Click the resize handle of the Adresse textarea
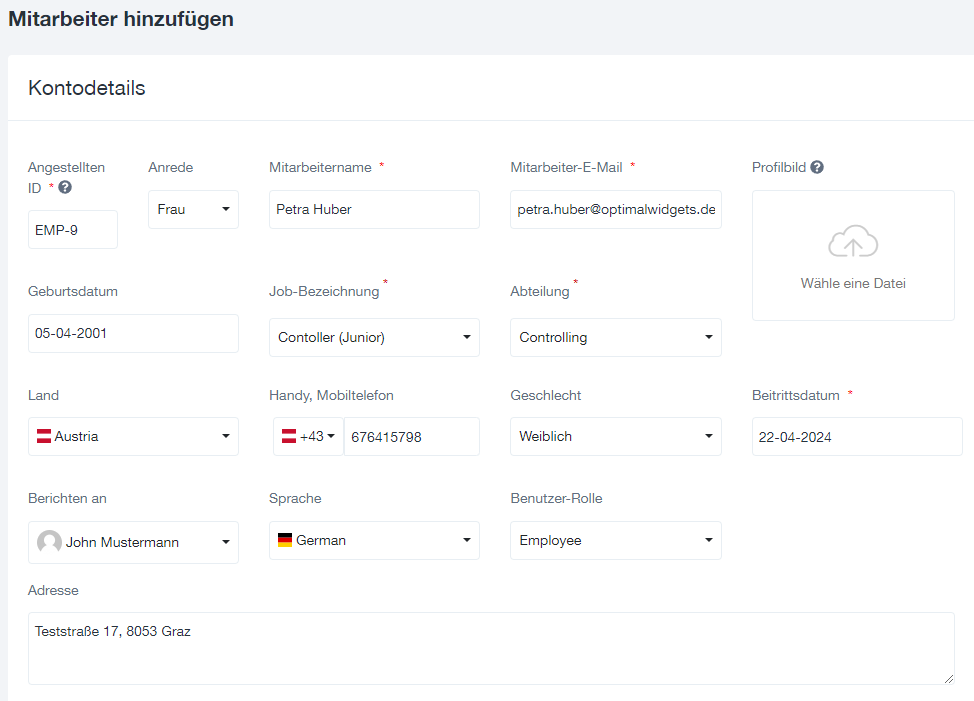 (949, 679)
